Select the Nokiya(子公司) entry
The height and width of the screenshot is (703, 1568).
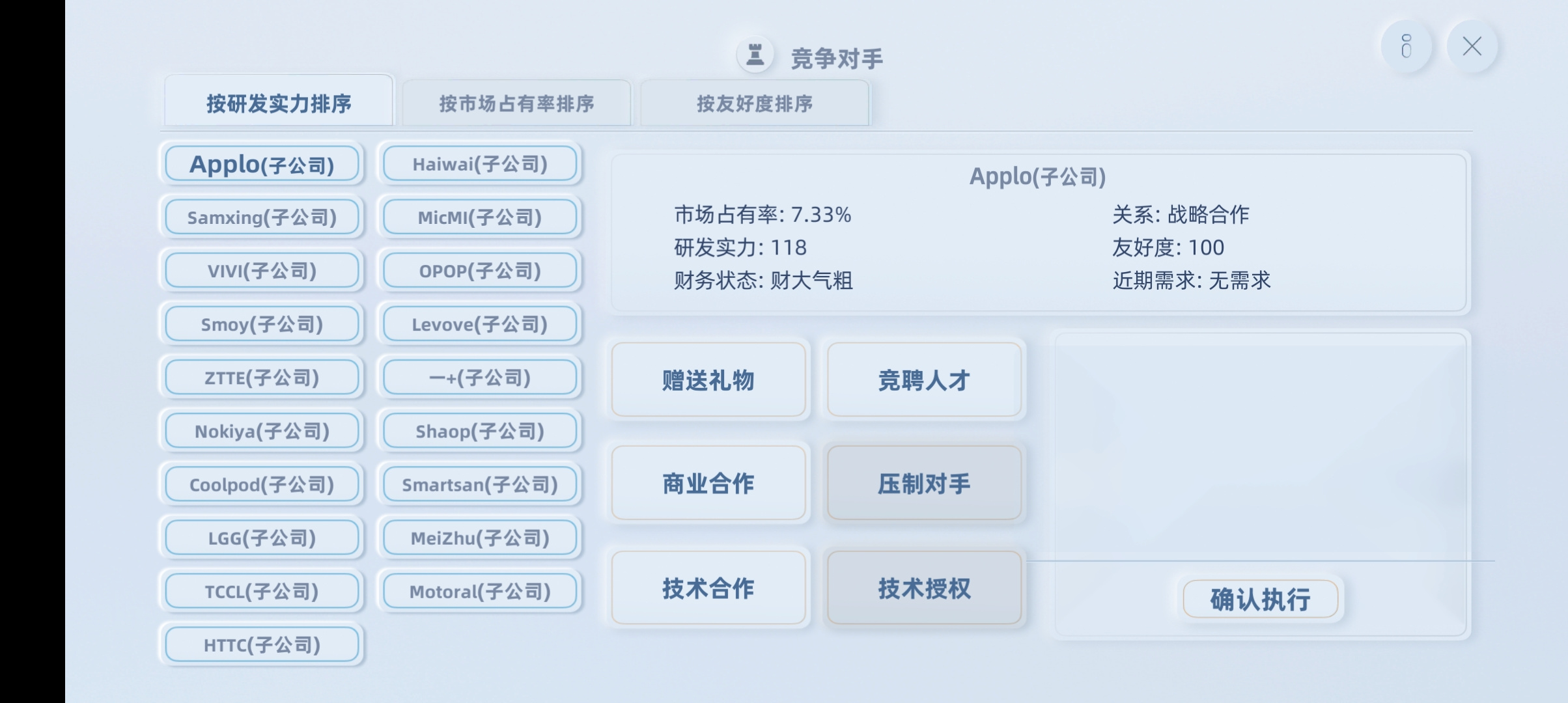[x=262, y=431]
